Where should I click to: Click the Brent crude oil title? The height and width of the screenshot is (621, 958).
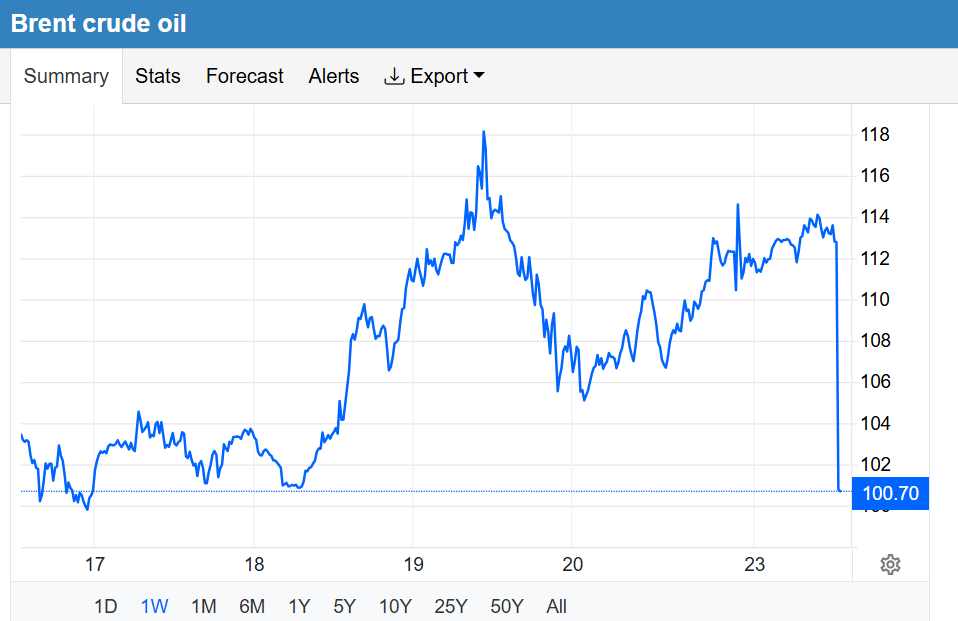(98, 23)
